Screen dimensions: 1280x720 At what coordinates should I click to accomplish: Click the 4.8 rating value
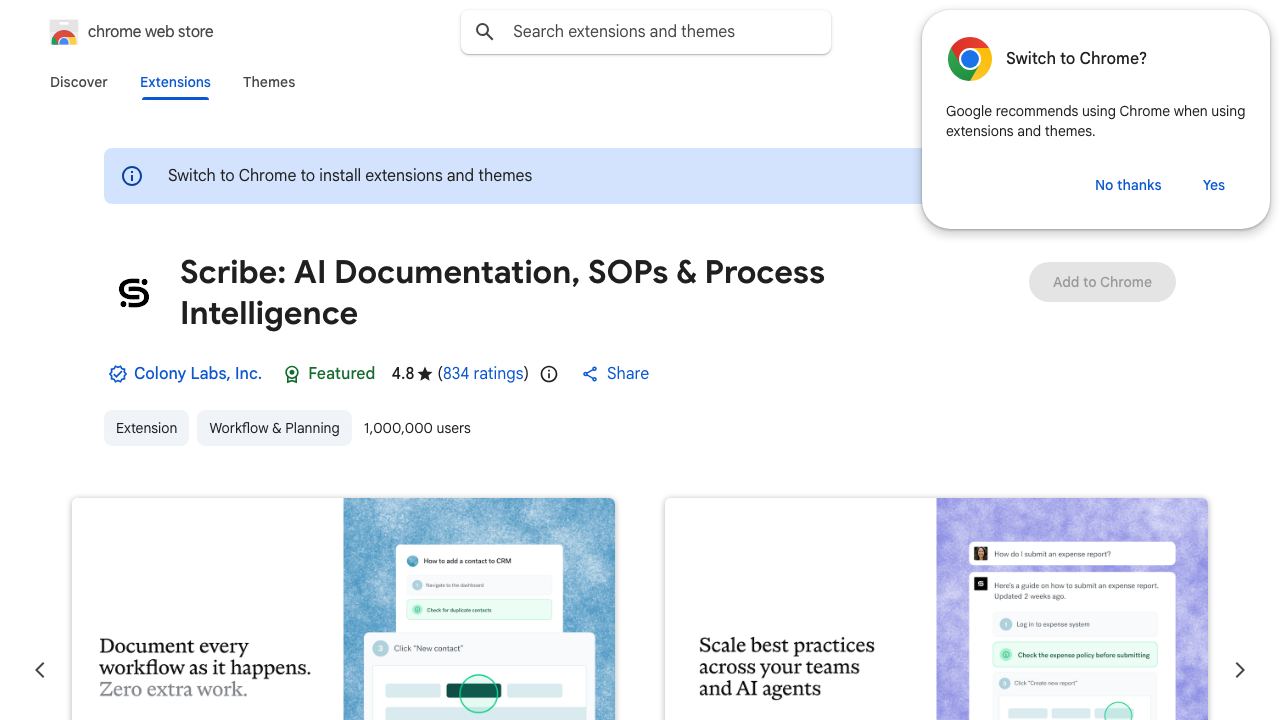pos(403,374)
